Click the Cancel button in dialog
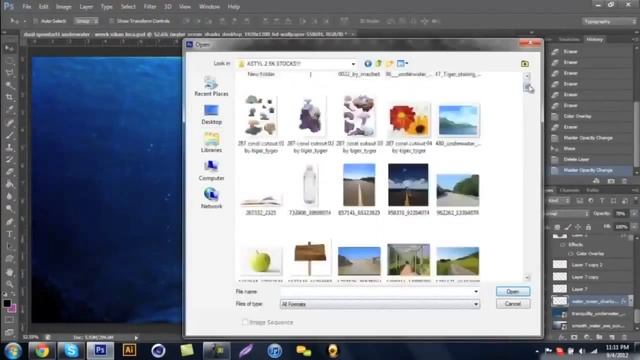This screenshot has height=360, width=640. point(513,304)
